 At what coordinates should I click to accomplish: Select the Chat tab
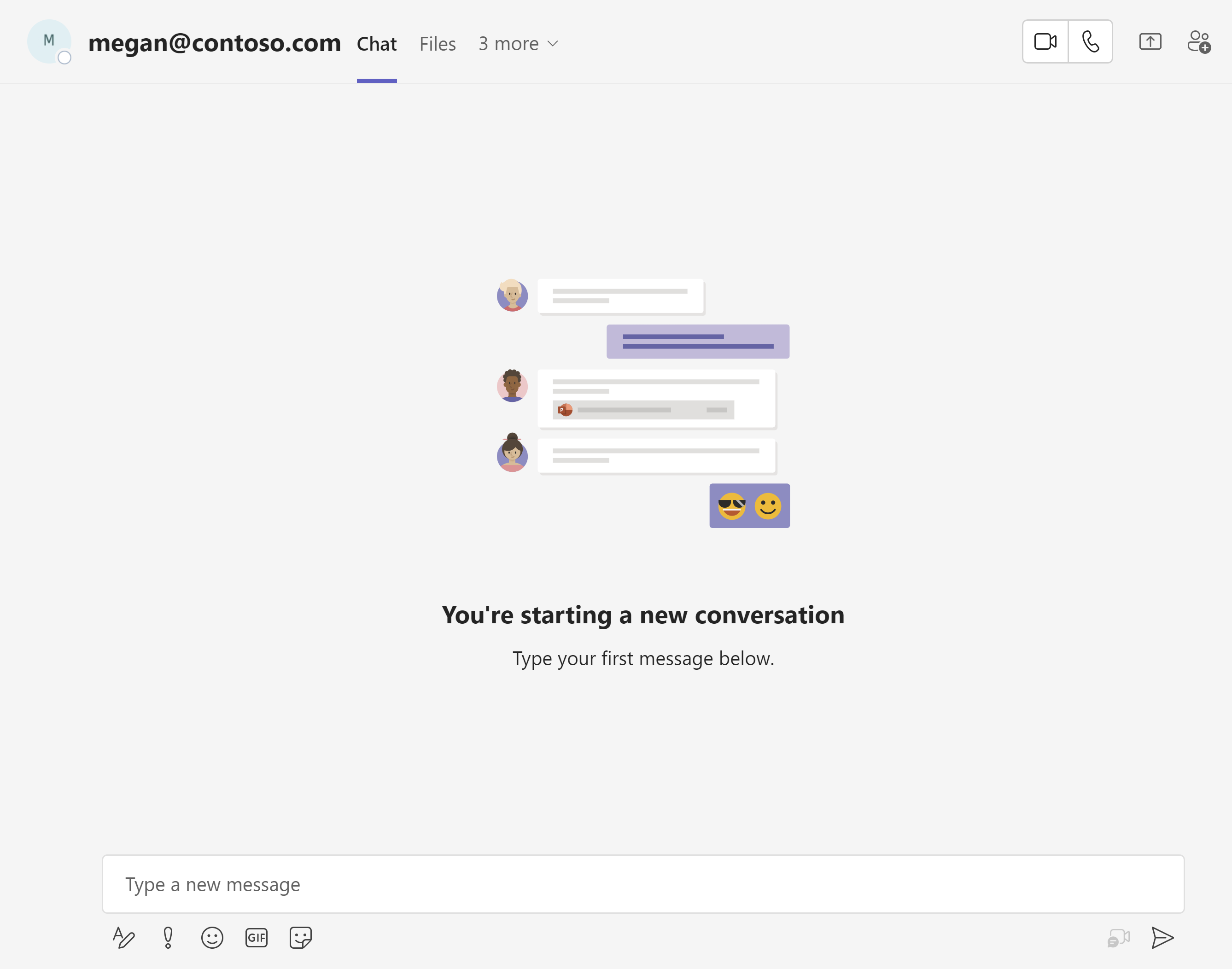click(376, 43)
